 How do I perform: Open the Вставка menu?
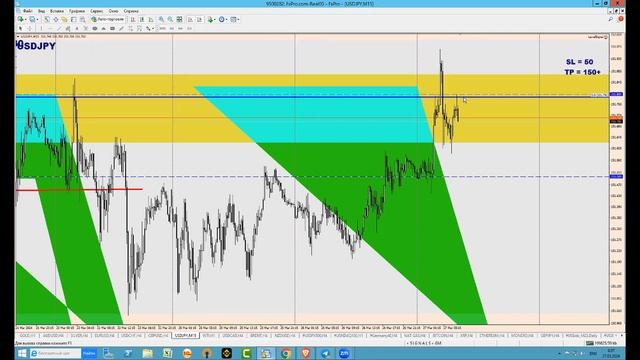pyautogui.click(x=57, y=11)
